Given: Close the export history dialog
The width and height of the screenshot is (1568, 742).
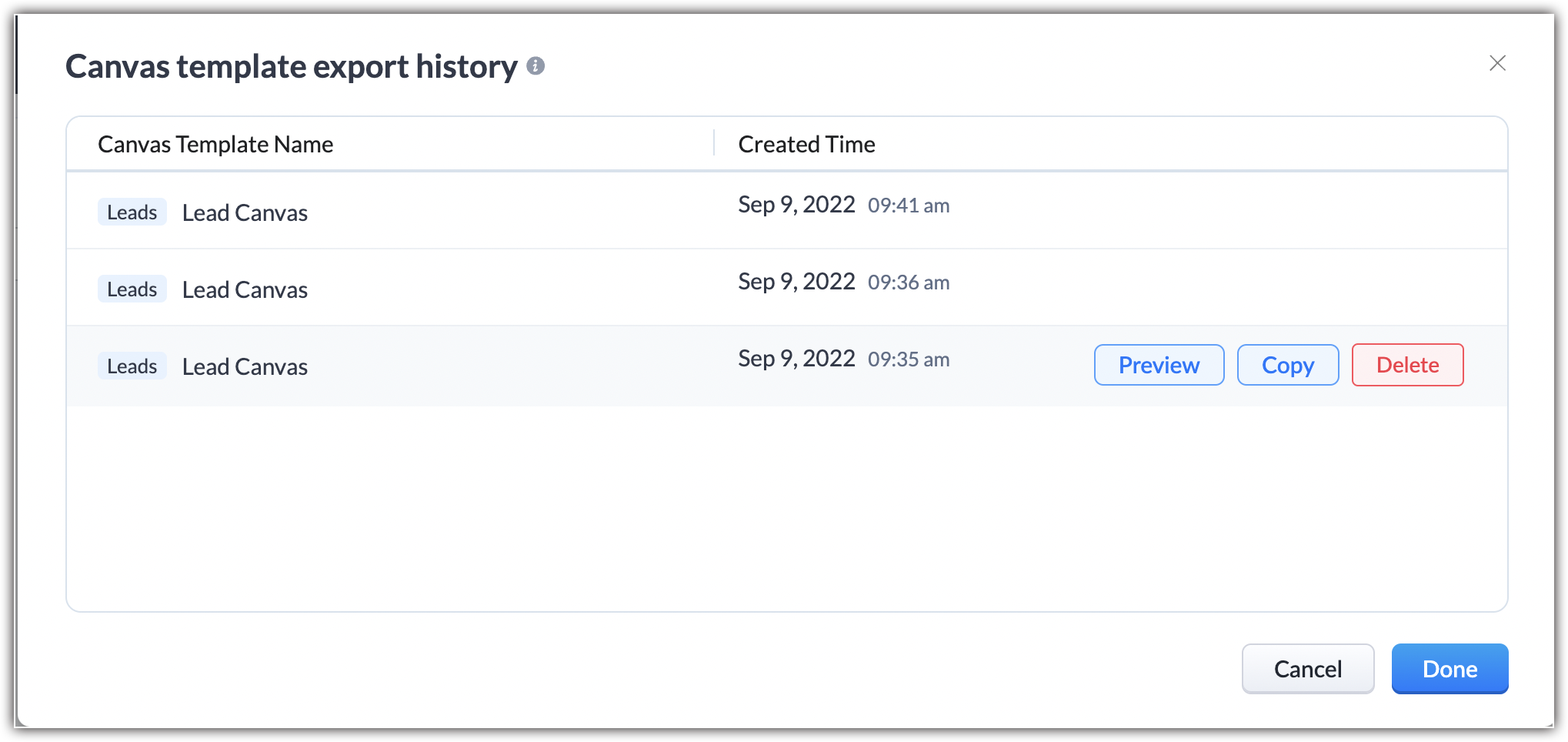Looking at the screenshot, I should (x=1496, y=63).
